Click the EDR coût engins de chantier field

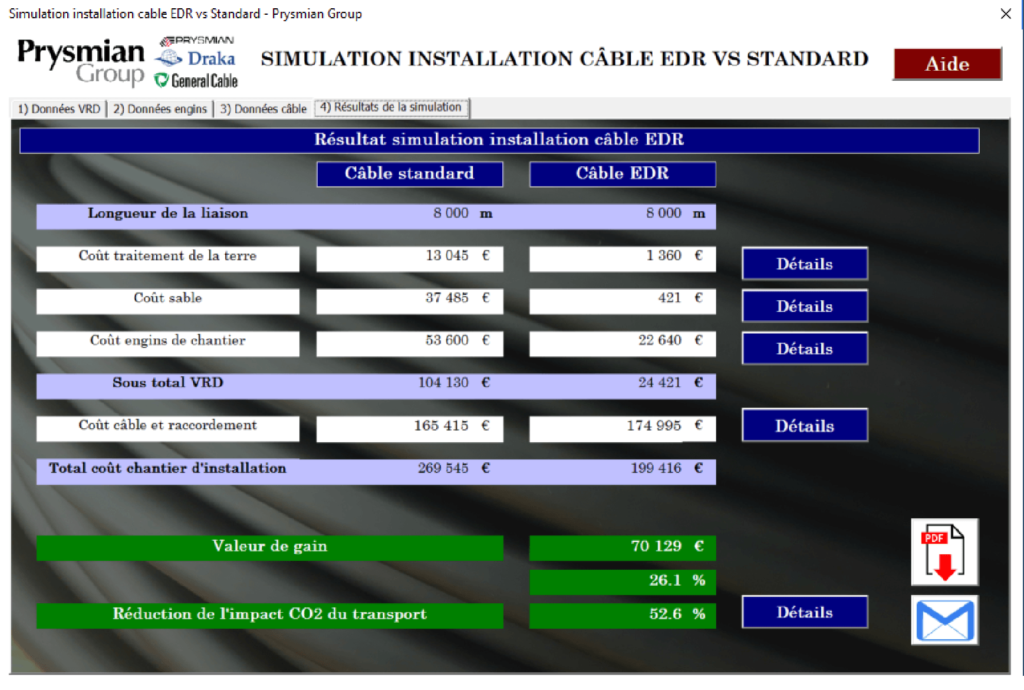tap(622, 342)
